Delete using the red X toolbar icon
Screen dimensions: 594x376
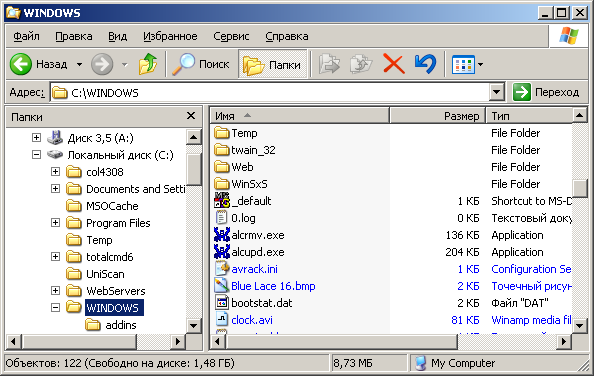tap(394, 64)
